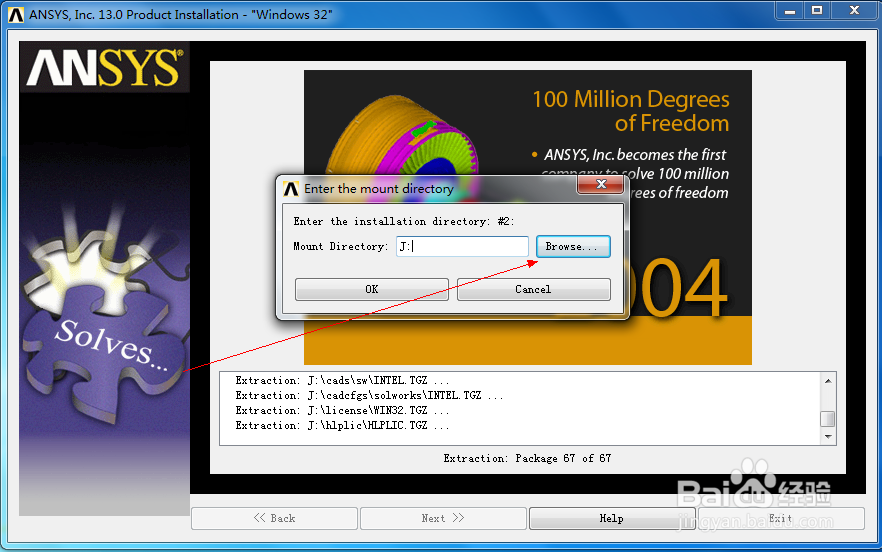This screenshot has width=882, height=552.
Task: Click the Enter the installation directory: #2 label
Action: click(x=404, y=222)
